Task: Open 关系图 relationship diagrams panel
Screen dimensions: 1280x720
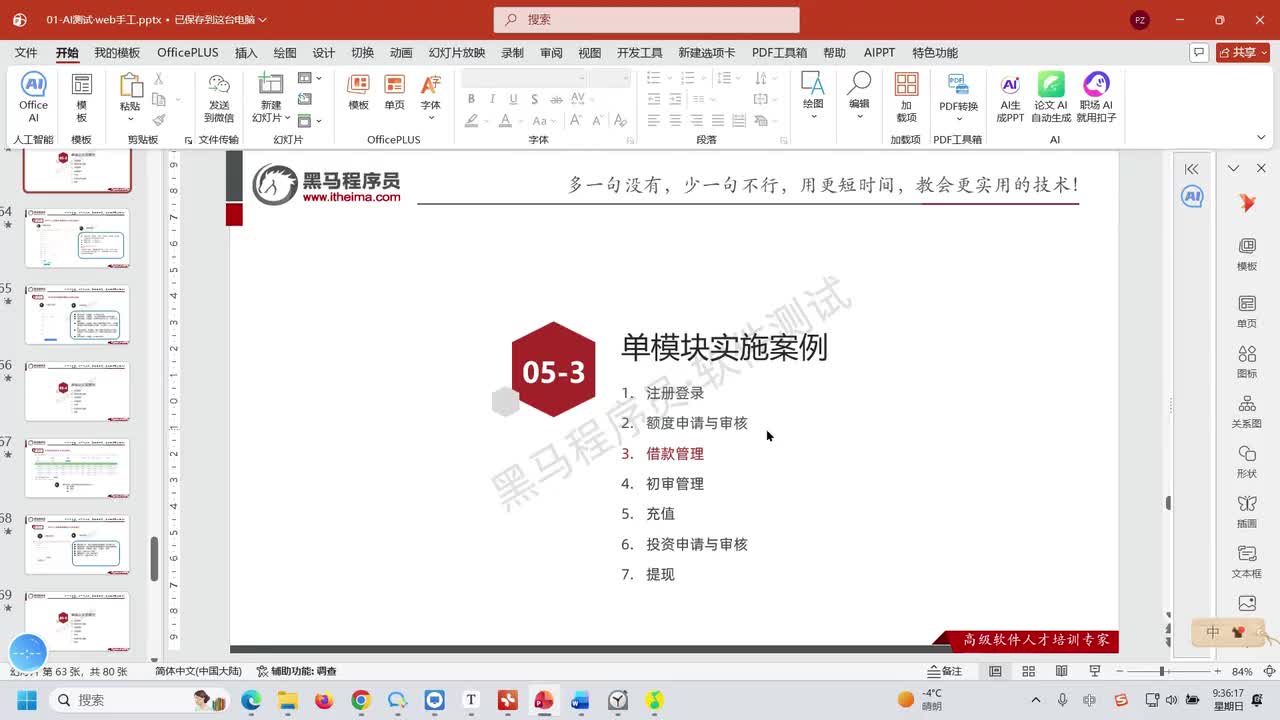Action: [x=1247, y=412]
